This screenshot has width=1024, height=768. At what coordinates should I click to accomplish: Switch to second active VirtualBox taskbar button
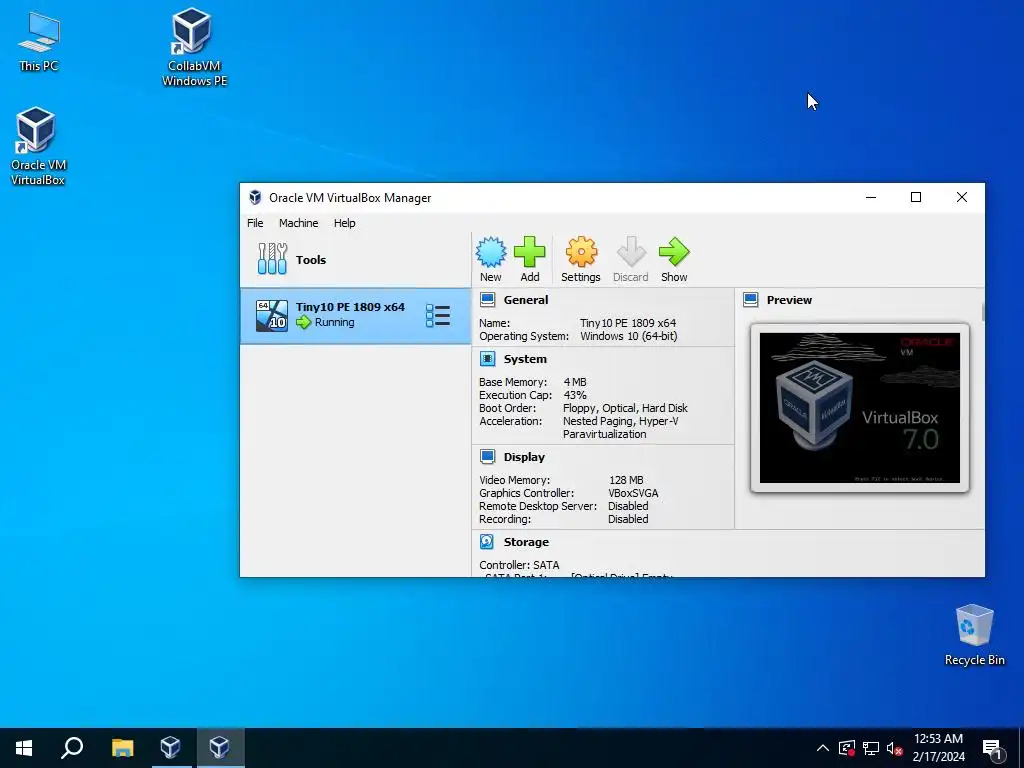coord(219,748)
